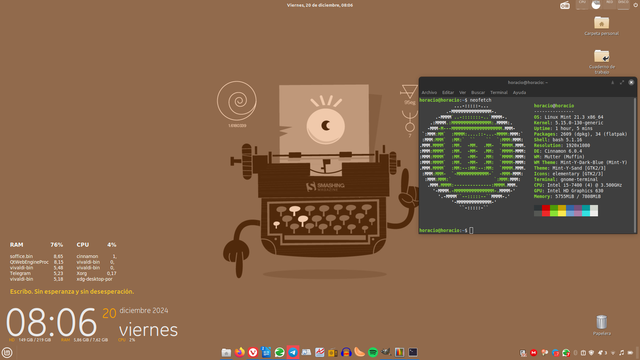
Task: Click the red MEGA tray icon
Action: (533, 353)
